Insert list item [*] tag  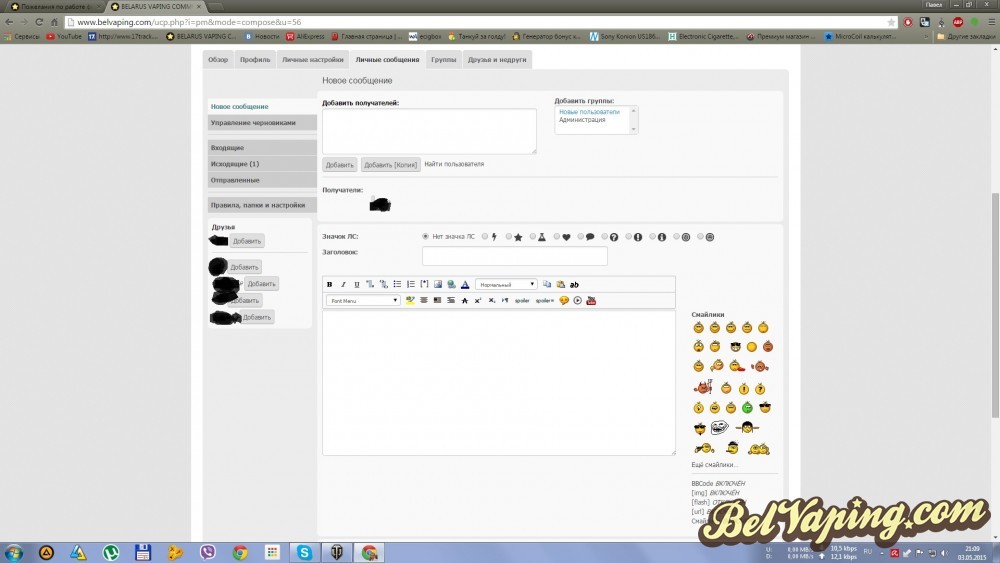click(424, 284)
